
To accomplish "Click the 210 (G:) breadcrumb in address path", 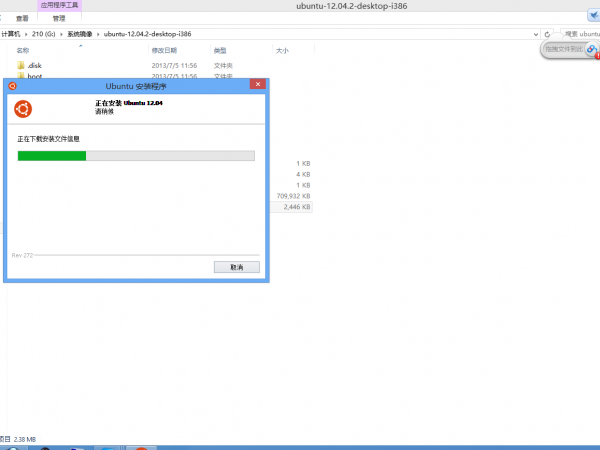I will tap(45, 34).
